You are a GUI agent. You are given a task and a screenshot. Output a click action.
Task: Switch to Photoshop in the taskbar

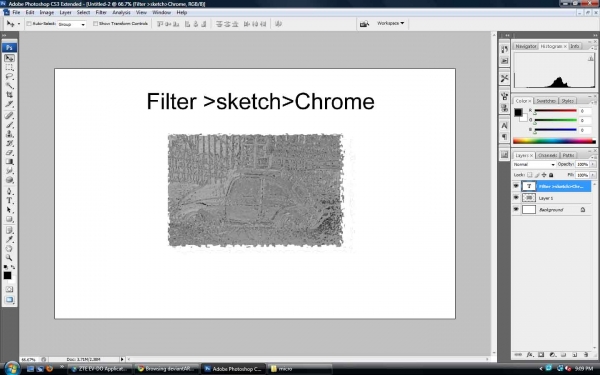pyautogui.click(x=233, y=369)
